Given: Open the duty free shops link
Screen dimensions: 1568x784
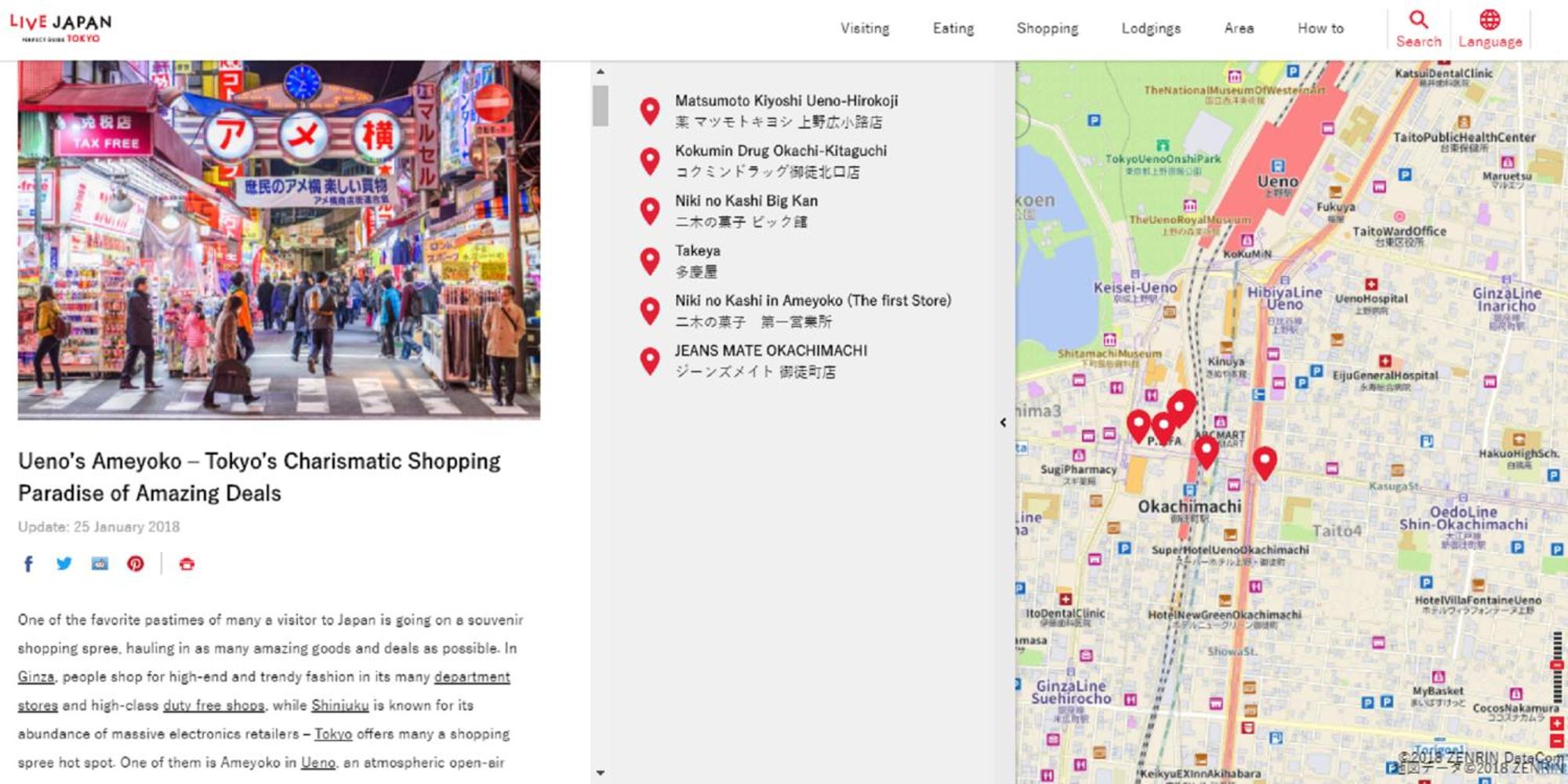Looking at the screenshot, I should [213, 705].
